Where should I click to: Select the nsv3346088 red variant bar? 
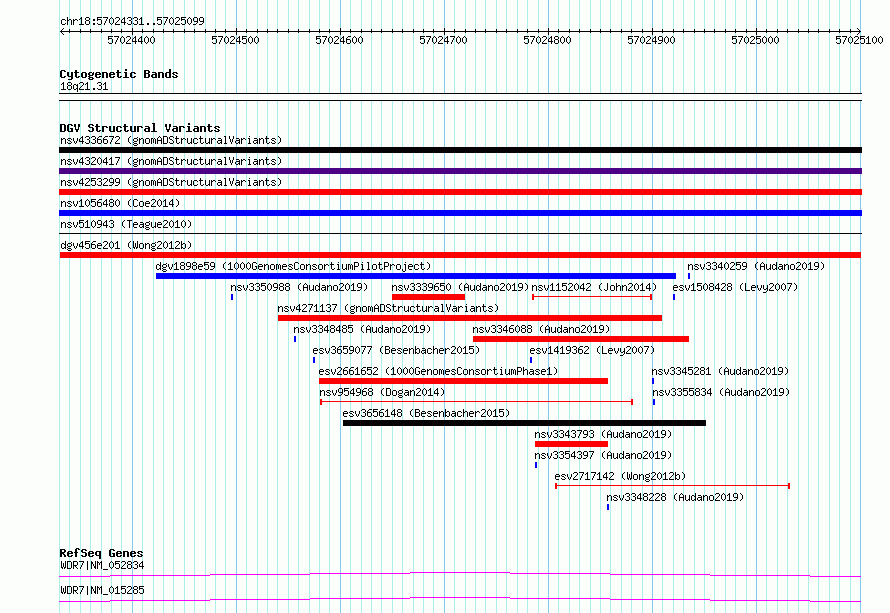pyautogui.click(x=581, y=339)
